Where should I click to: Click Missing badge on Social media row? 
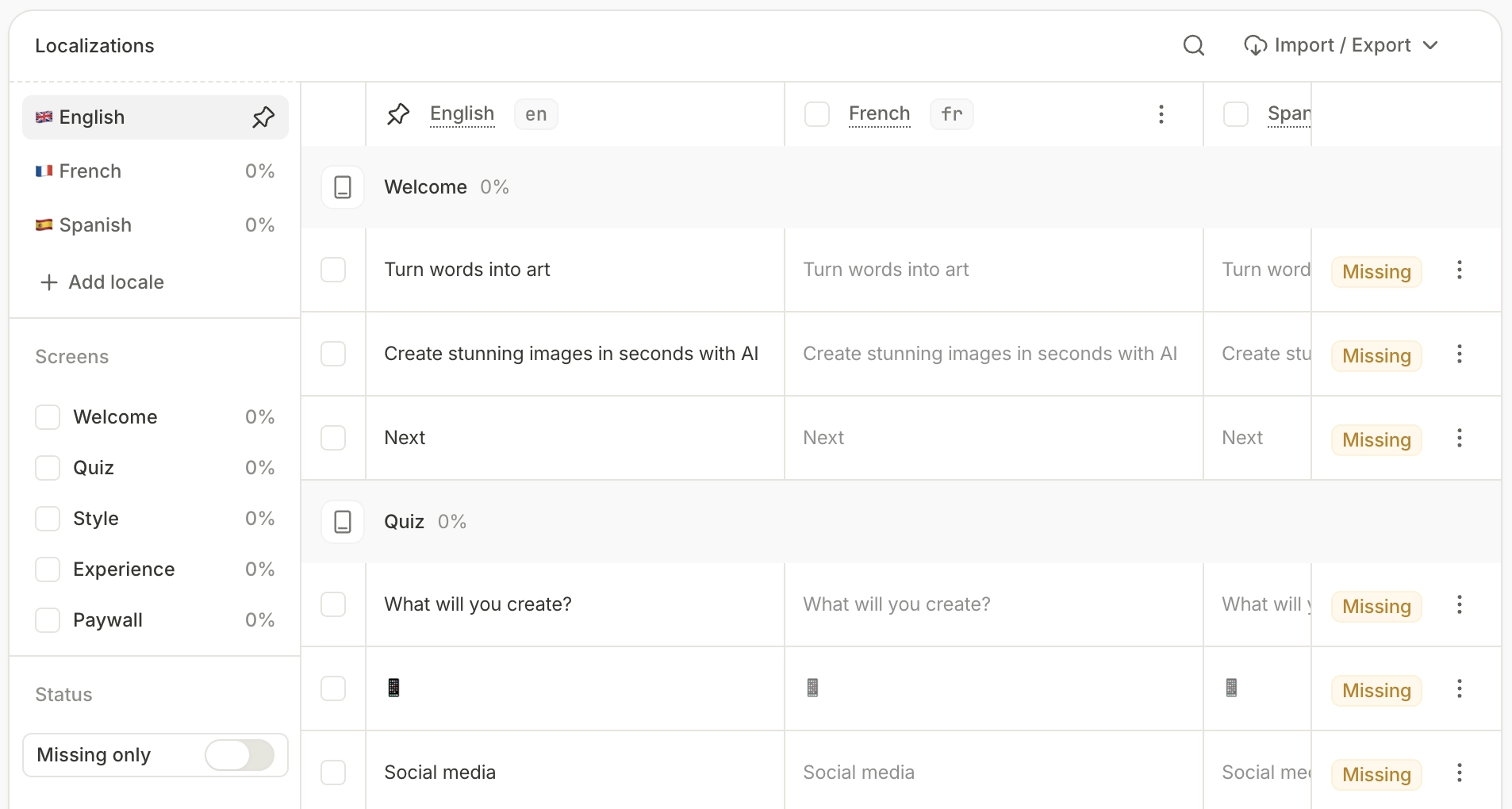(x=1376, y=775)
